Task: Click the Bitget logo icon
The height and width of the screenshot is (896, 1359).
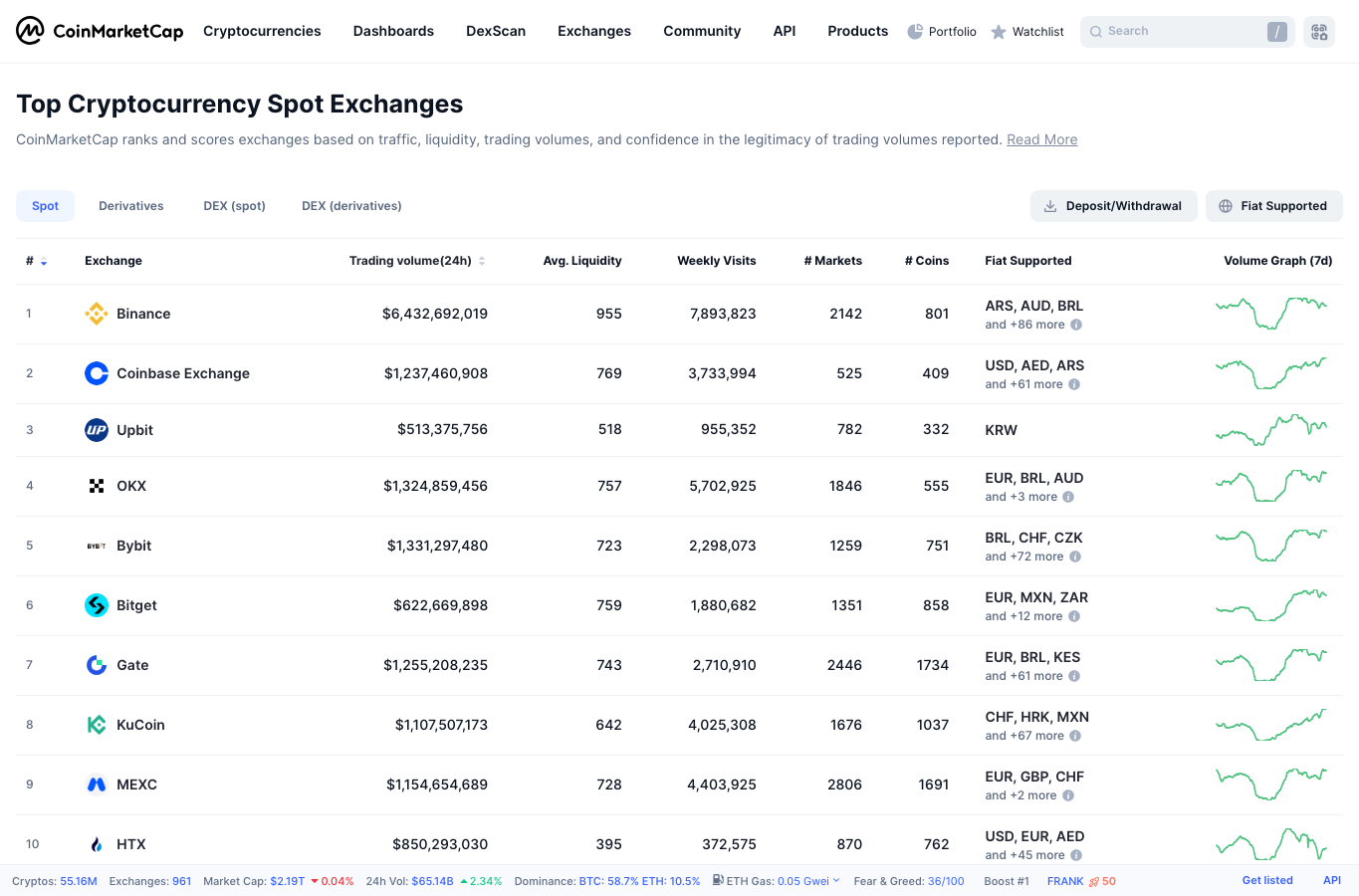Action: coord(97,605)
